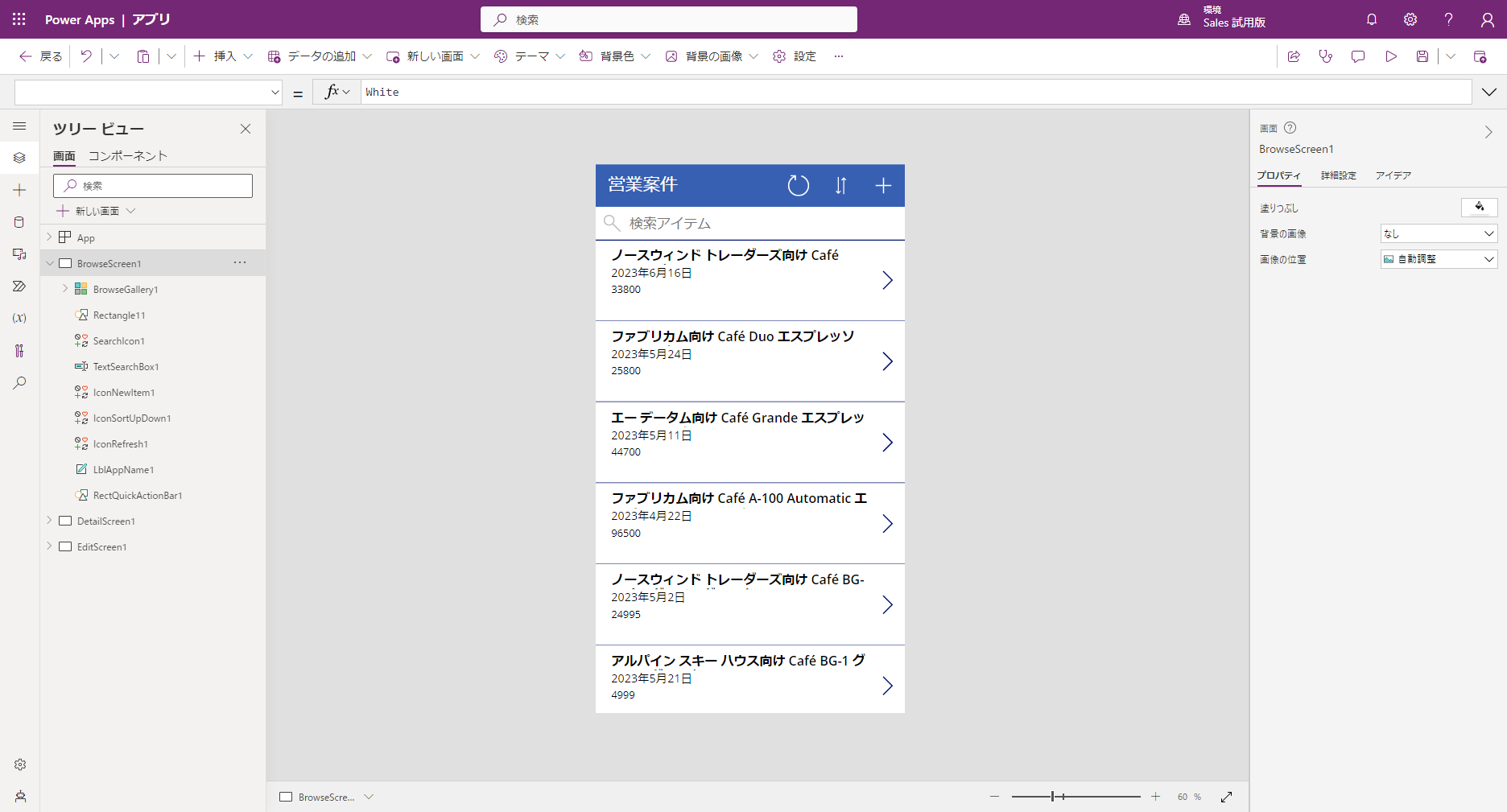
Task: Expand the App tree node
Action: point(49,237)
